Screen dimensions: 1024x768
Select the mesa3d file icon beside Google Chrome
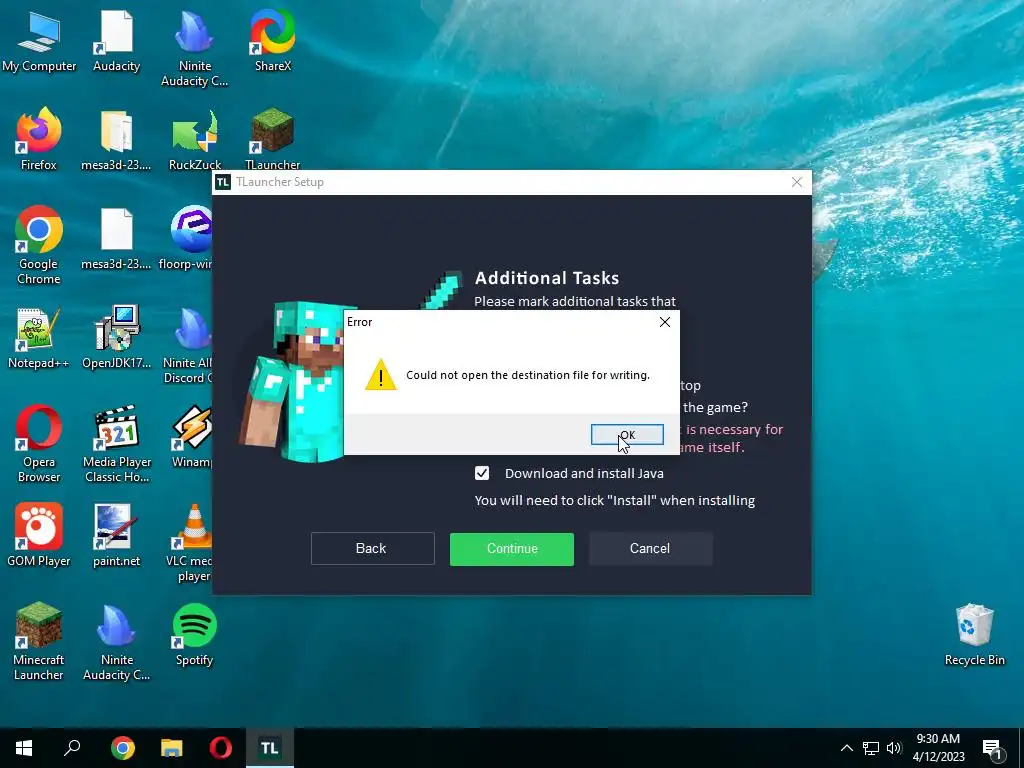(116, 239)
